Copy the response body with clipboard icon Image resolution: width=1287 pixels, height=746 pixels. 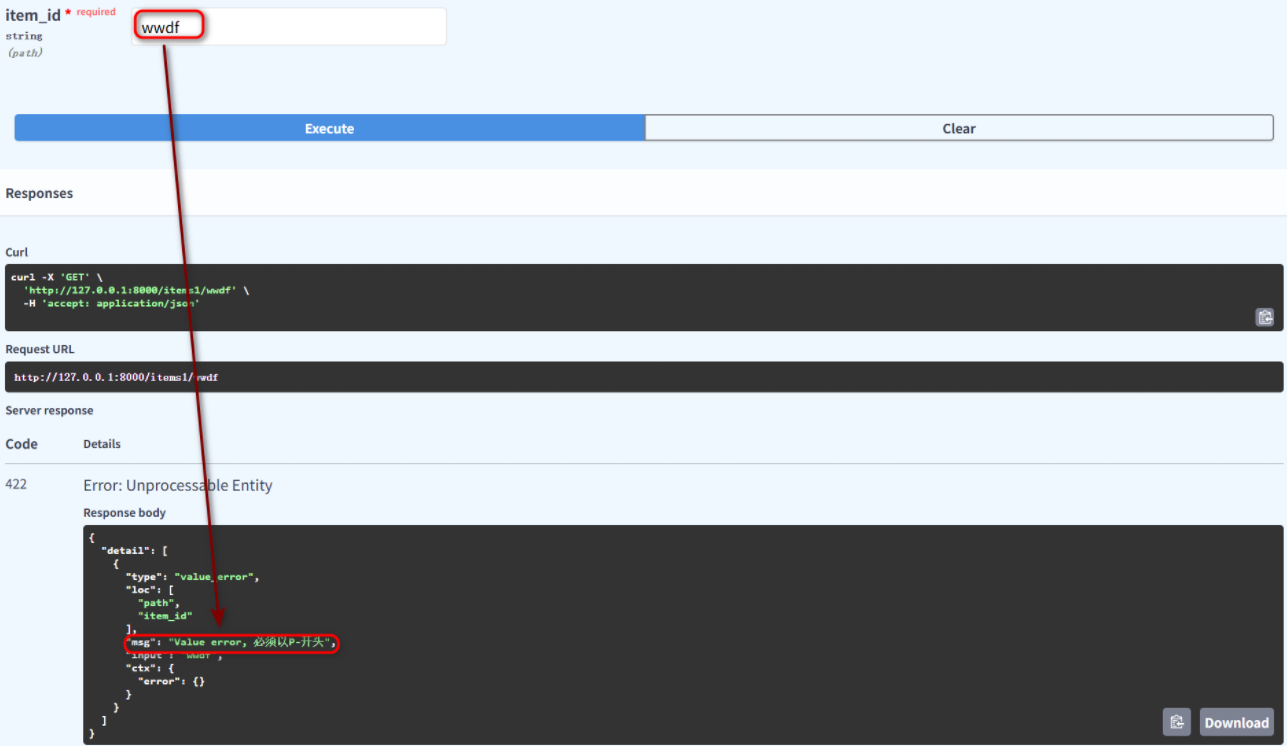(1177, 722)
